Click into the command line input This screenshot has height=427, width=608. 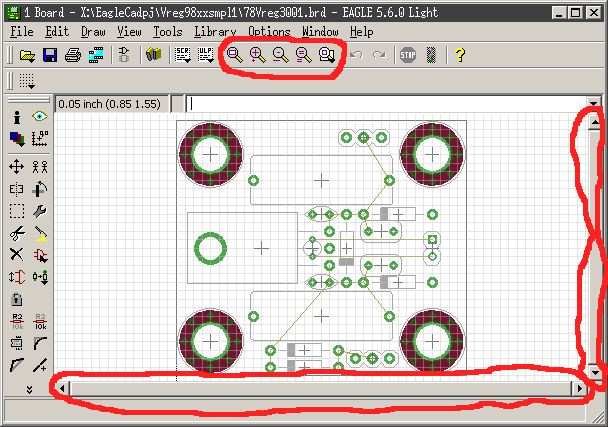pos(386,104)
